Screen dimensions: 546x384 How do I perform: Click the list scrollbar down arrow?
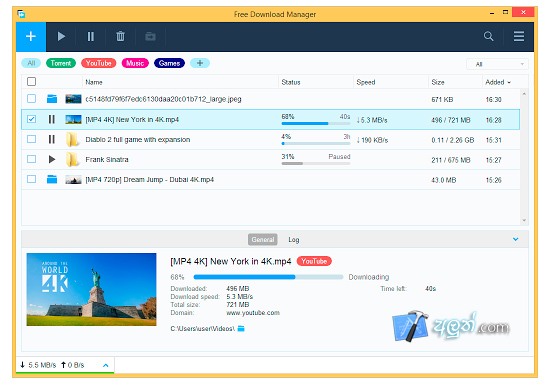click(x=524, y=220)
